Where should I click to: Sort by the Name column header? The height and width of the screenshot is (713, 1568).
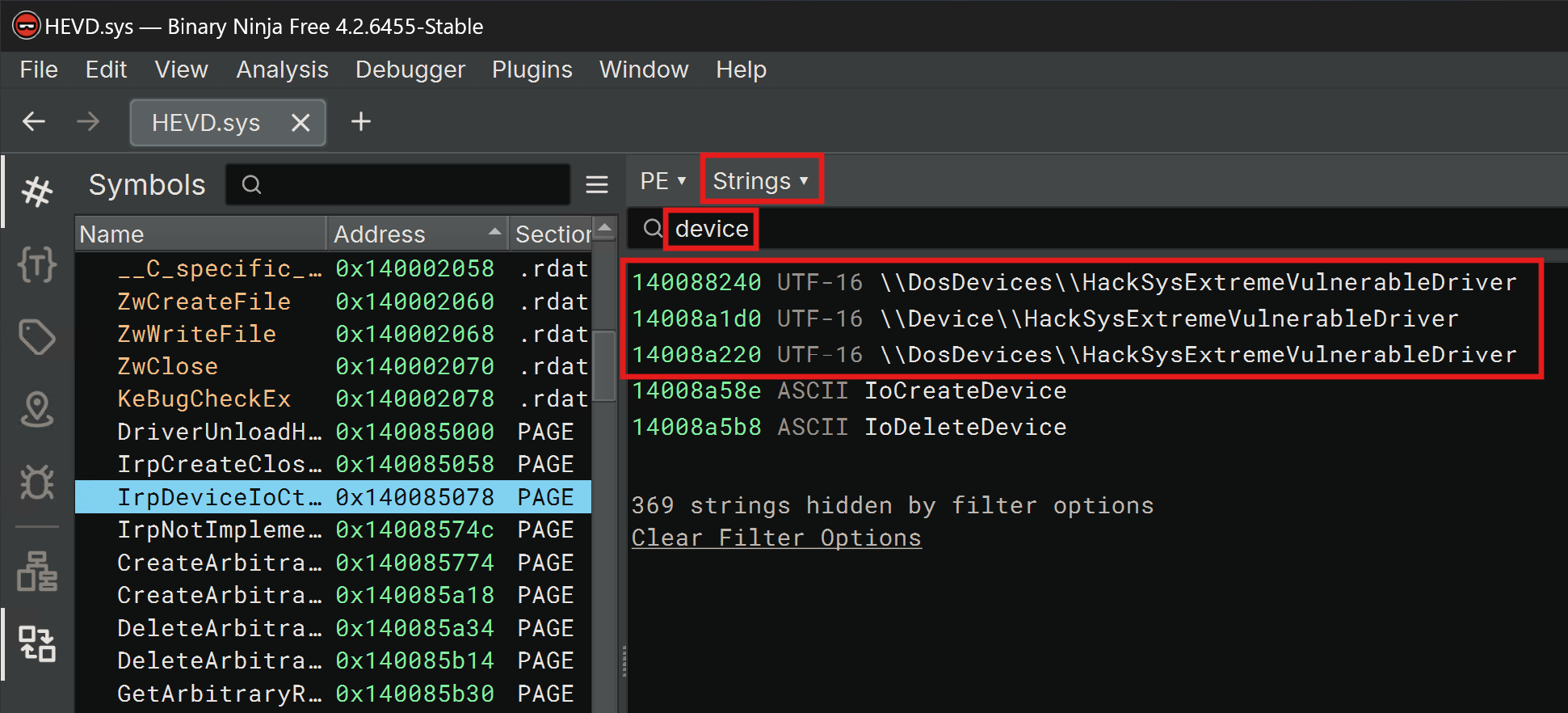(200, 234)
